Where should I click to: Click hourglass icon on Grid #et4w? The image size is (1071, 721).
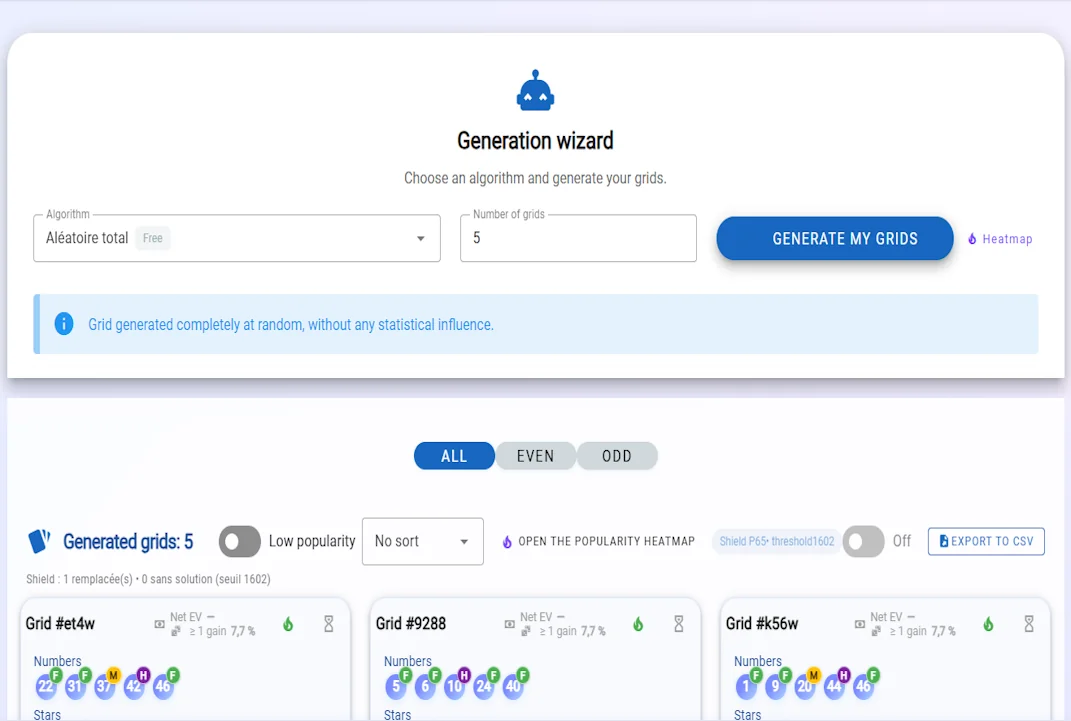[328, 624]
